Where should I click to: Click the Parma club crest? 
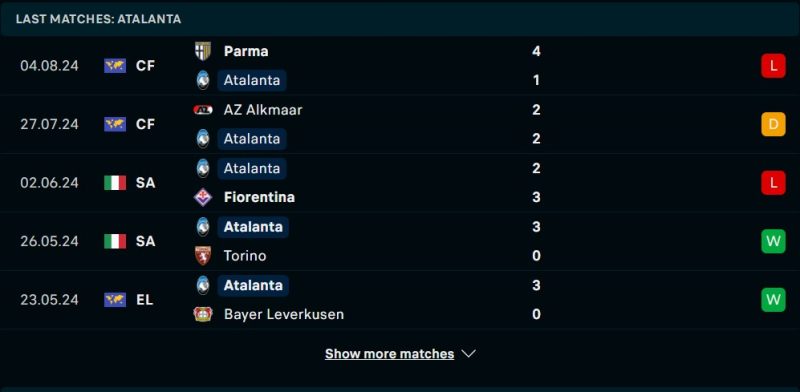tap(203, 51)
